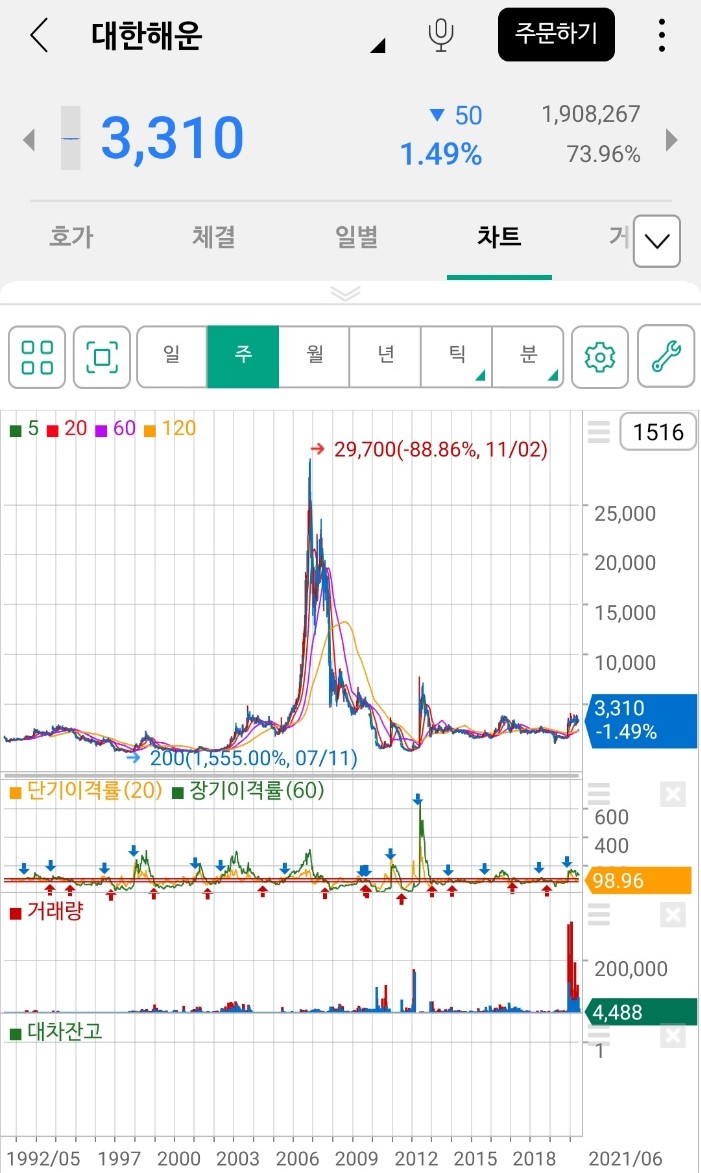The height and width of the screenshot is (1173, 701).
Task: Tap the 1.49% change rate
Action: 441,155
